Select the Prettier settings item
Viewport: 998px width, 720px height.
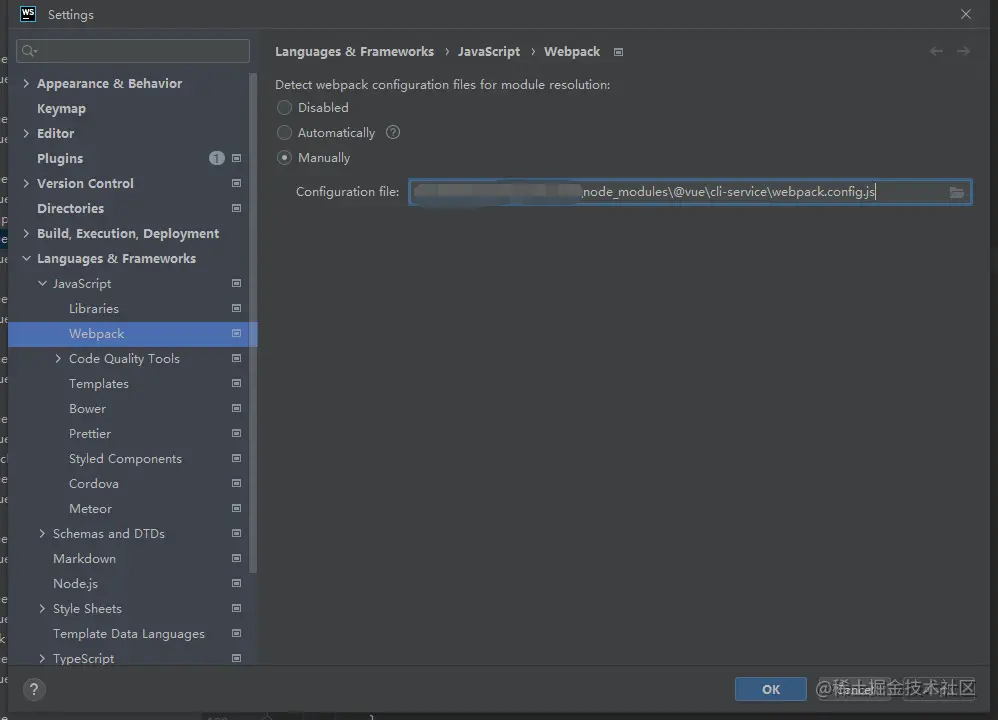click(90, 434)
